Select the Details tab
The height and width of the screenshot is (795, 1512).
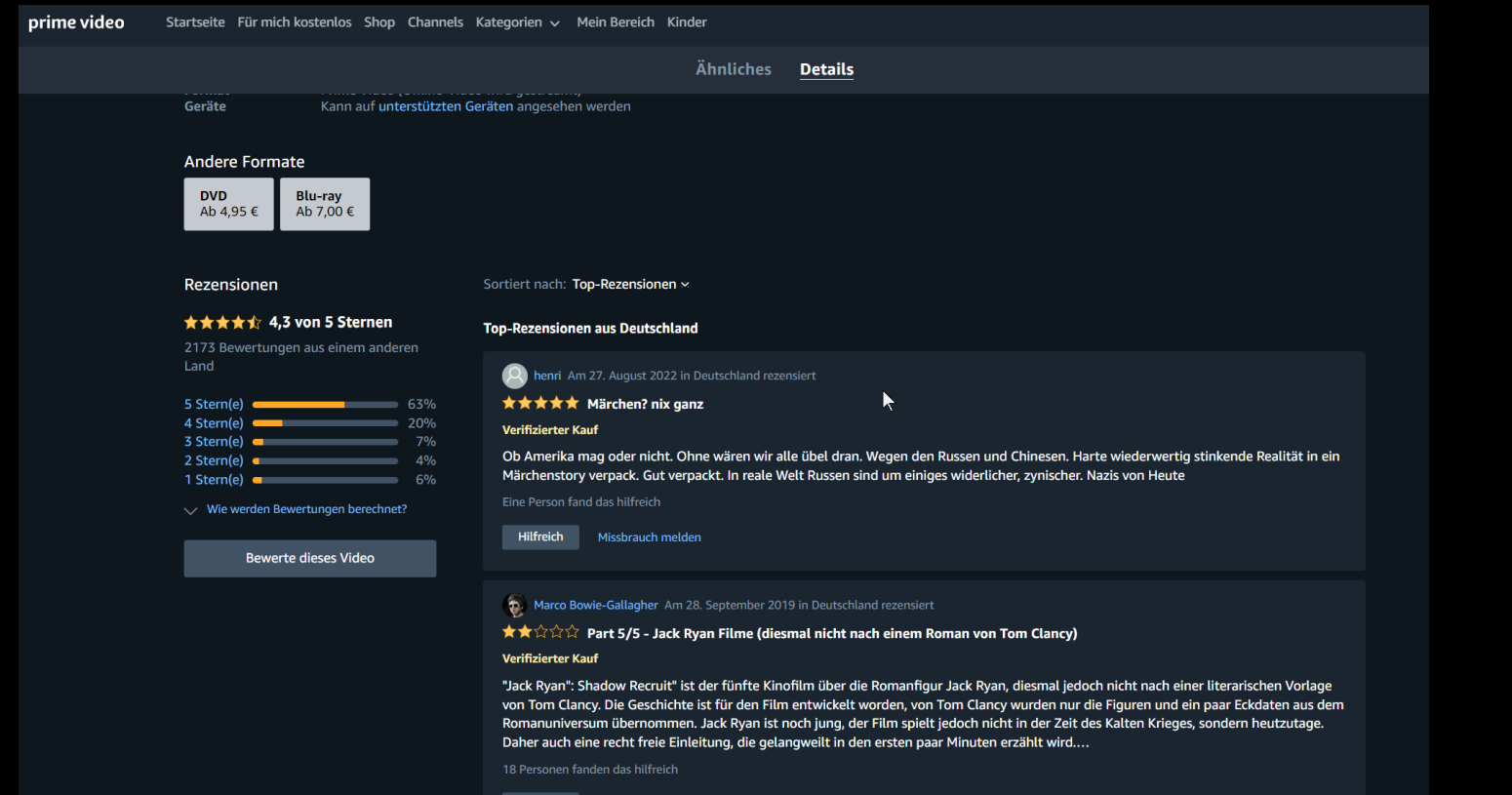click(826, 69)
